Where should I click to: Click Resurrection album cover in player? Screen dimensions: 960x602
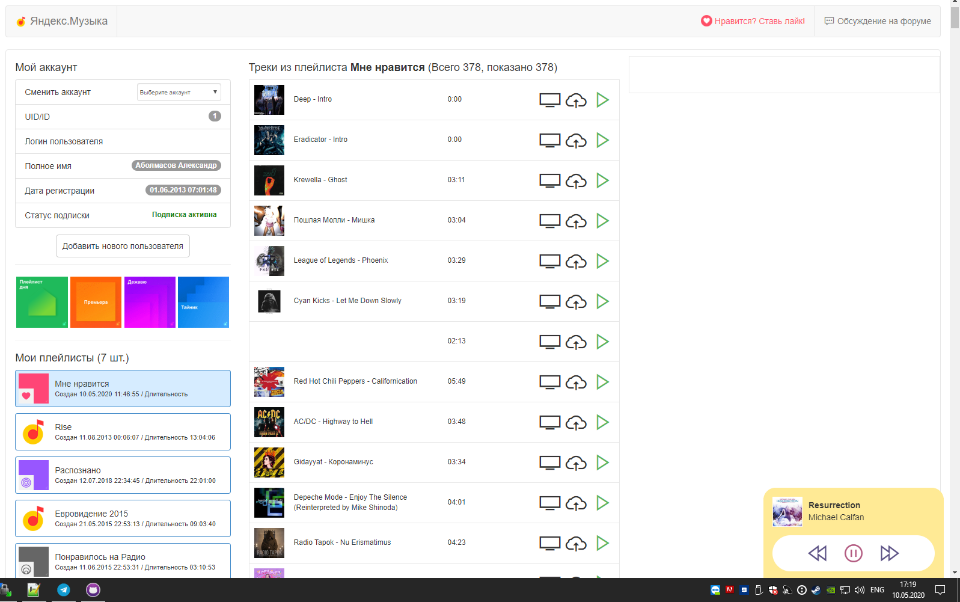pyautogui.click(x=787, y=511)
